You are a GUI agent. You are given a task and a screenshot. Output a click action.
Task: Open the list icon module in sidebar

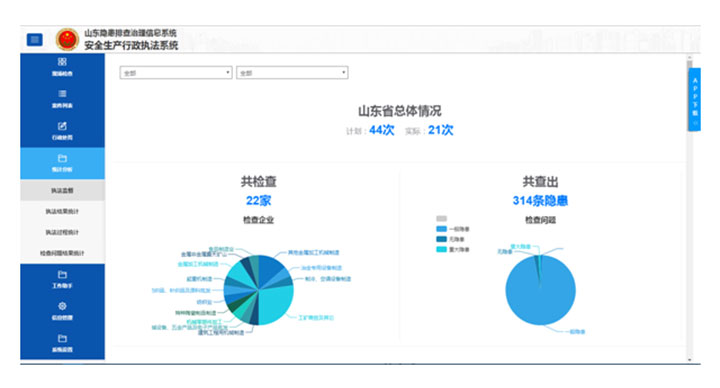62,94
